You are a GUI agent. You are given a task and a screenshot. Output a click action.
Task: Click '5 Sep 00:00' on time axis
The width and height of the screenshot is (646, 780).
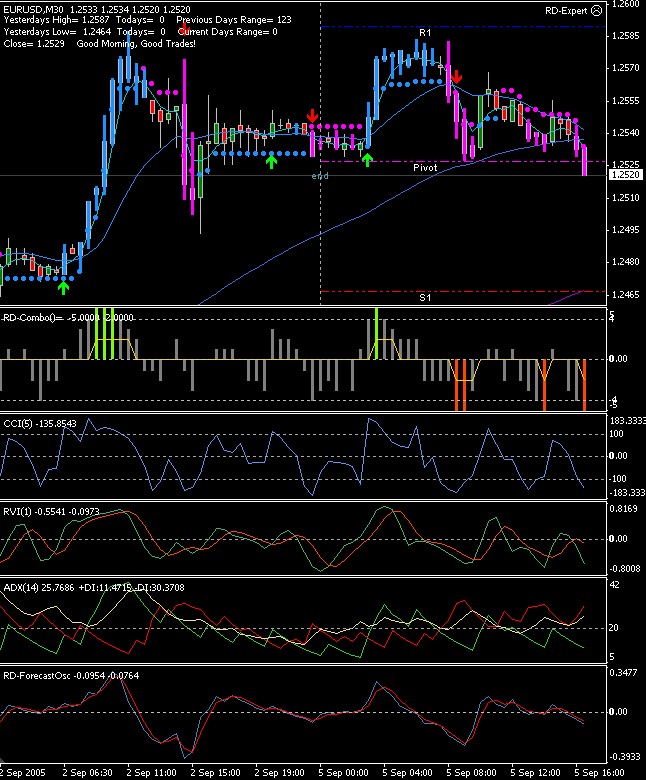[x=343, y=773]
